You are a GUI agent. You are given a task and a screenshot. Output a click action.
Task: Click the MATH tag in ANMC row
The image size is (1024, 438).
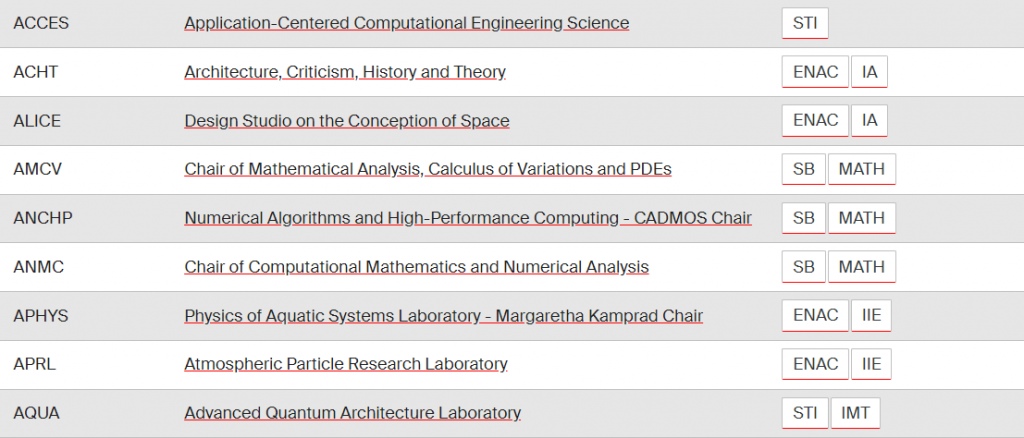point(861,267)
